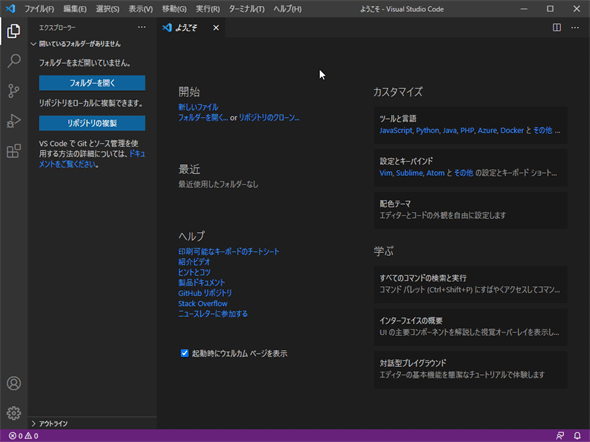The width and height of the screenshot is (590, 442).
Task: Open notifications bell in status bar
Action: 577,436
